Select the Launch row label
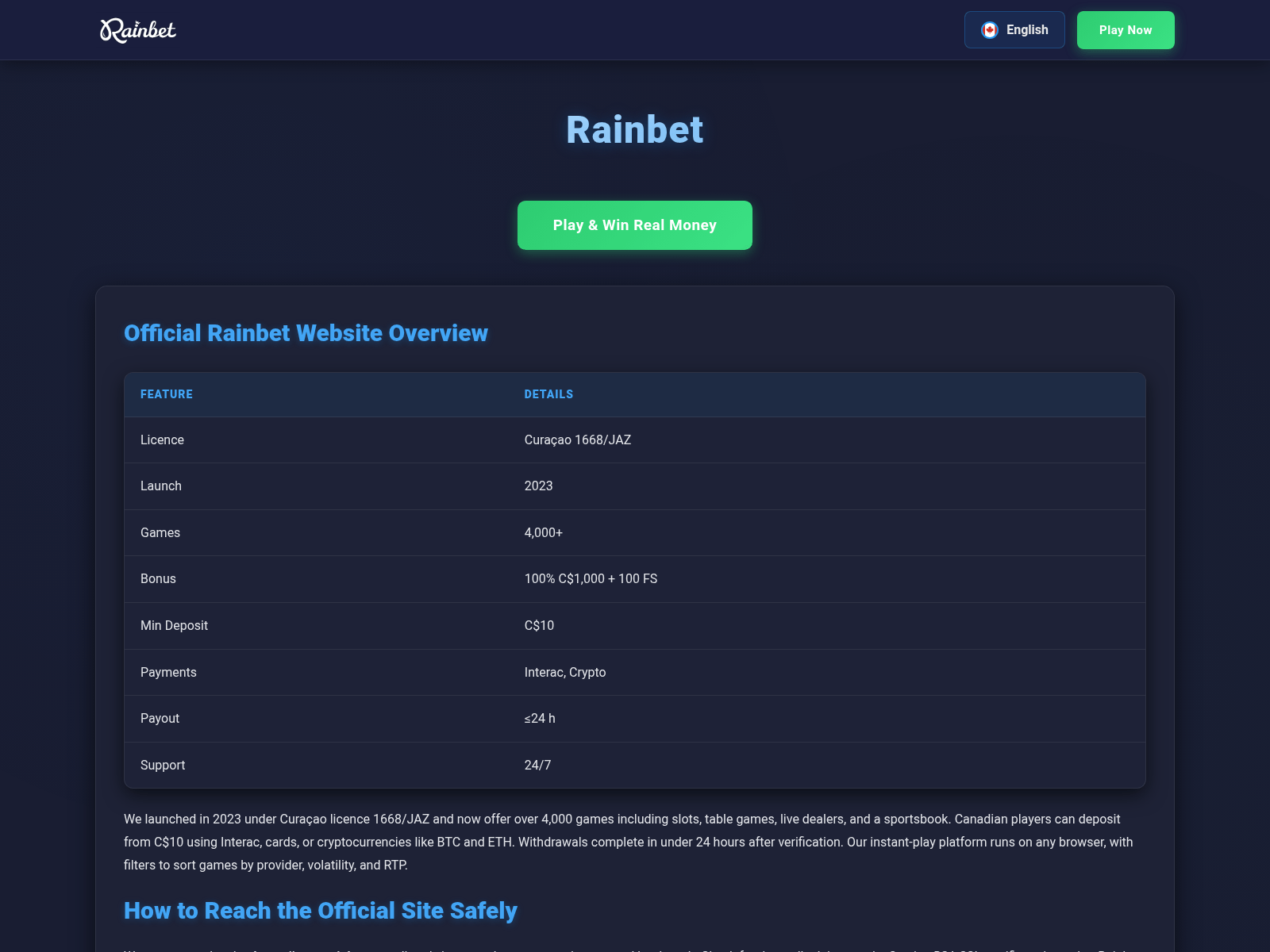 tap(161, 486)
